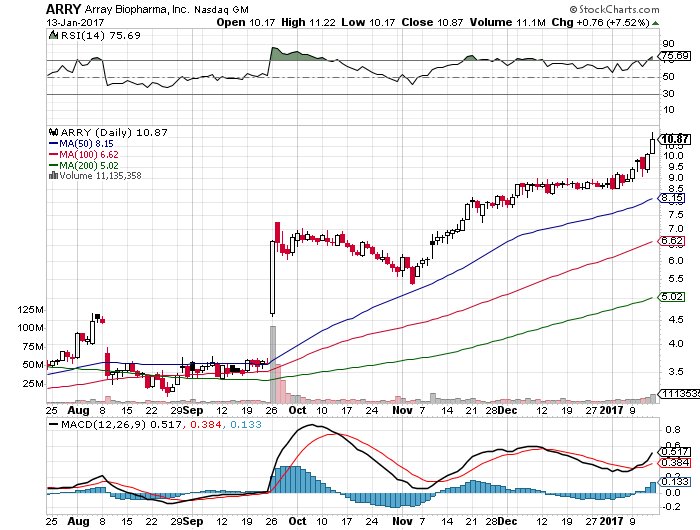Viewport: 700px width, 530px height.
Task: Click the long white Sep 26 gap-up candlestick
Action: pos(273,278)
